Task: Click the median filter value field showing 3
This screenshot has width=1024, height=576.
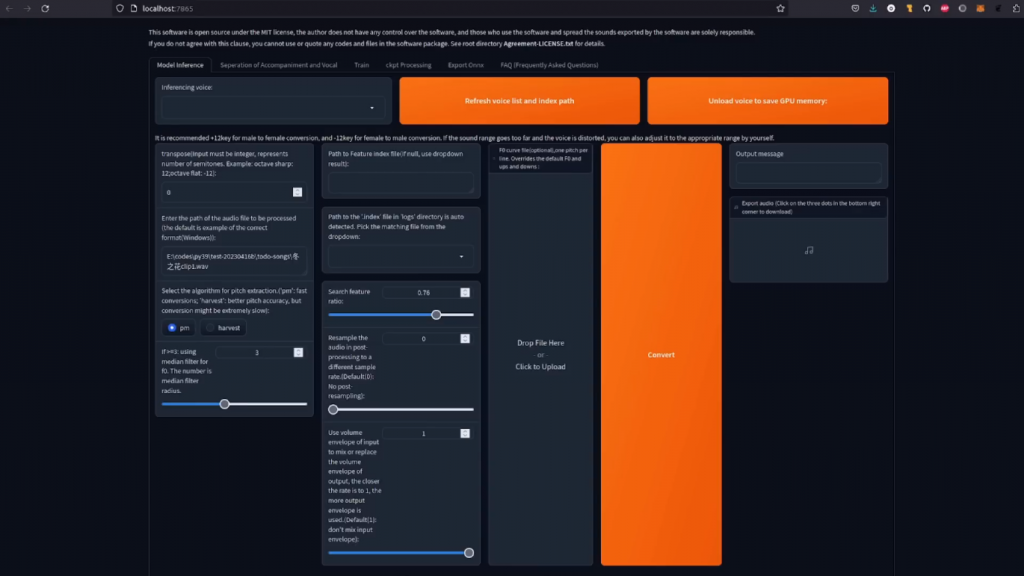Action: tap(257, 353)
